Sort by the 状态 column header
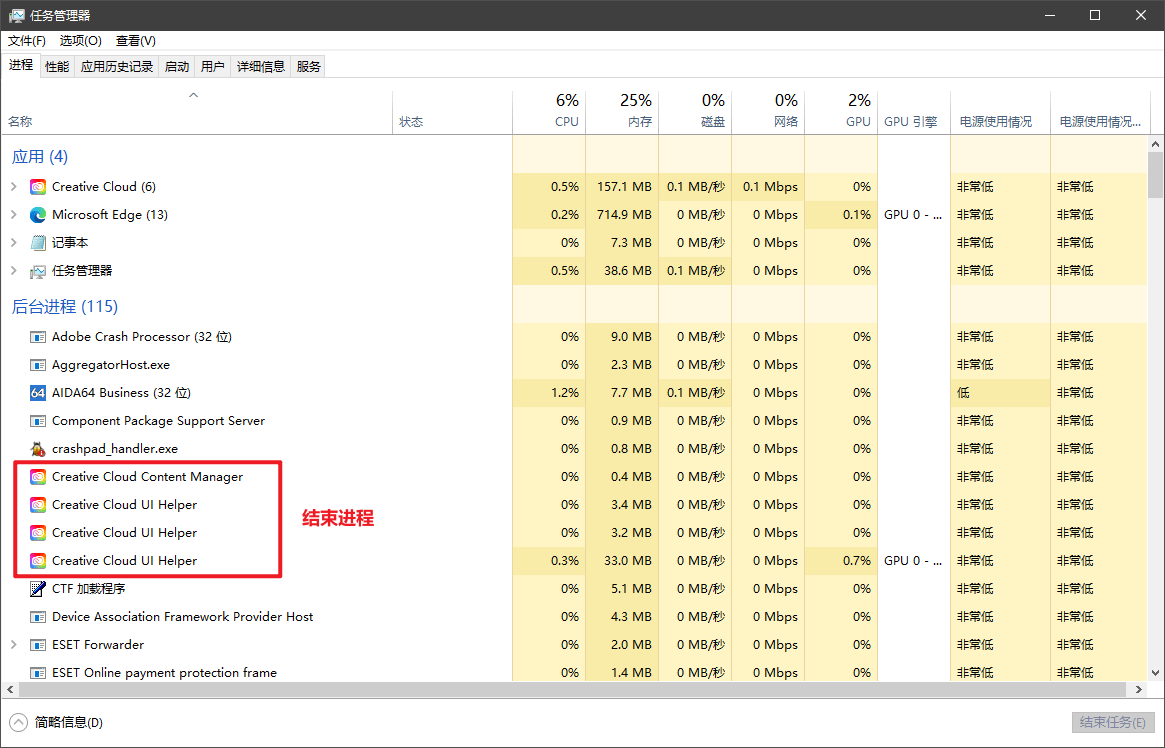 452,112
